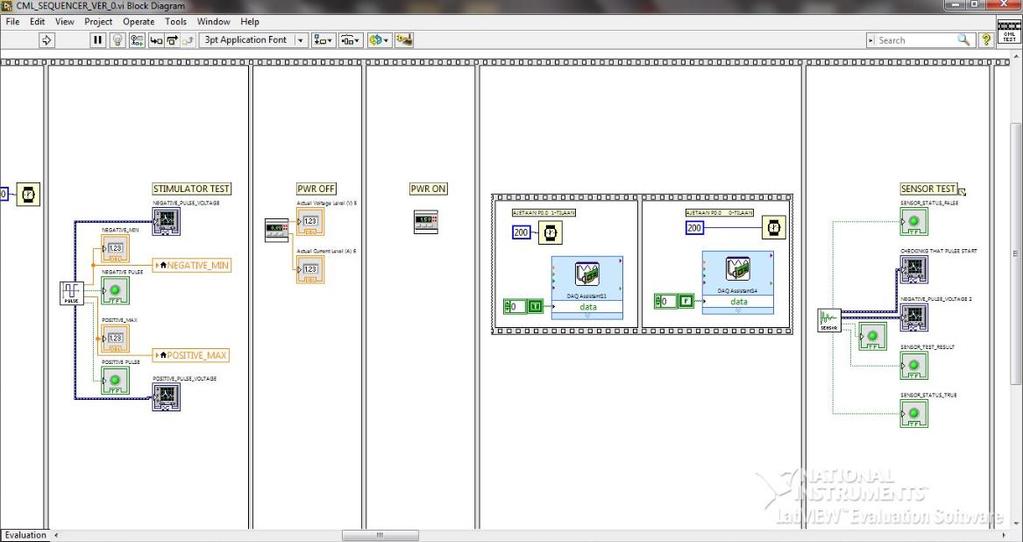Select the DAQ Assistant14 express VI

click(738, 282)
